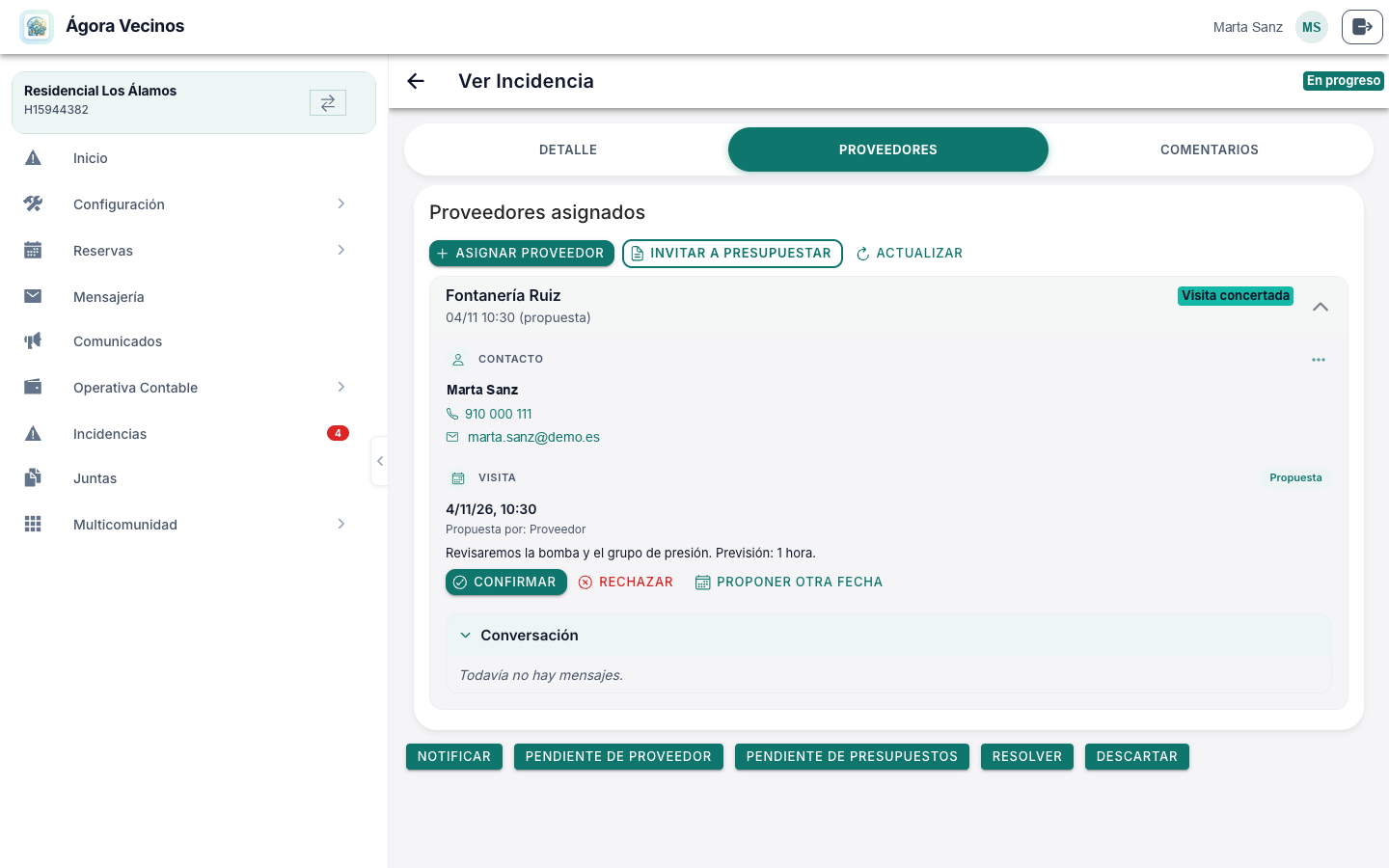Open Juntas from the sidebar
The width and height of the screenshot is (1389, 868).
(x=193, y=478)
